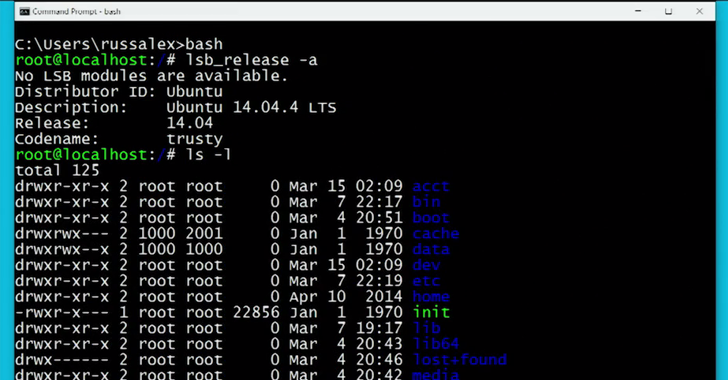
Task: Click the 'lib64' directory name
Action: 436,344
